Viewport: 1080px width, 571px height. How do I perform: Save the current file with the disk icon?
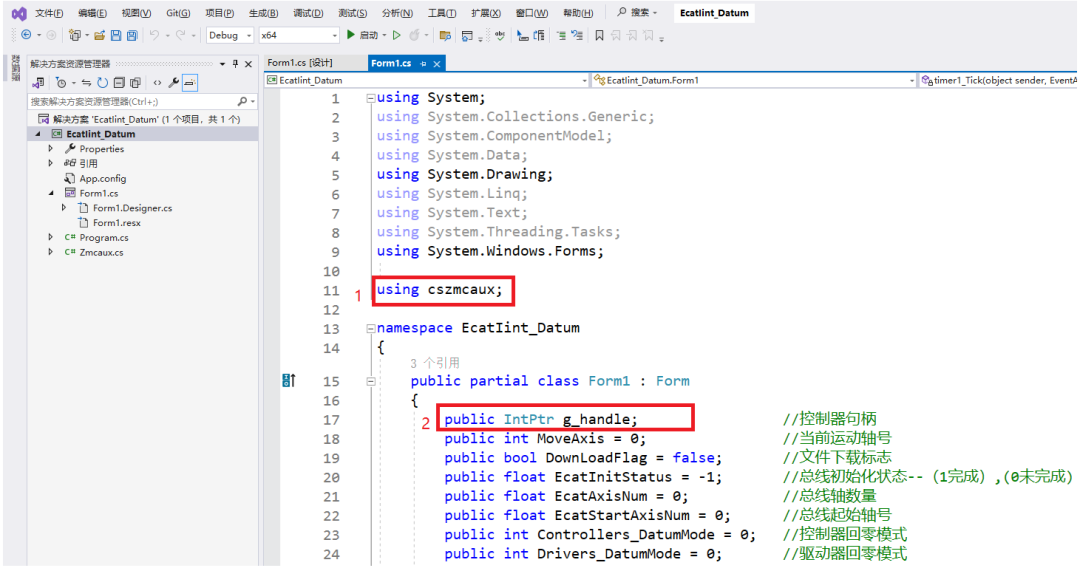click(x=116, y=35)
